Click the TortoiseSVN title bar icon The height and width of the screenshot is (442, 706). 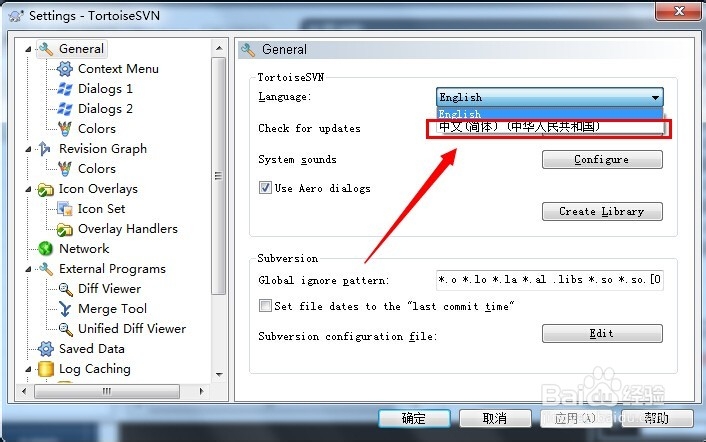tap(16, 16)
